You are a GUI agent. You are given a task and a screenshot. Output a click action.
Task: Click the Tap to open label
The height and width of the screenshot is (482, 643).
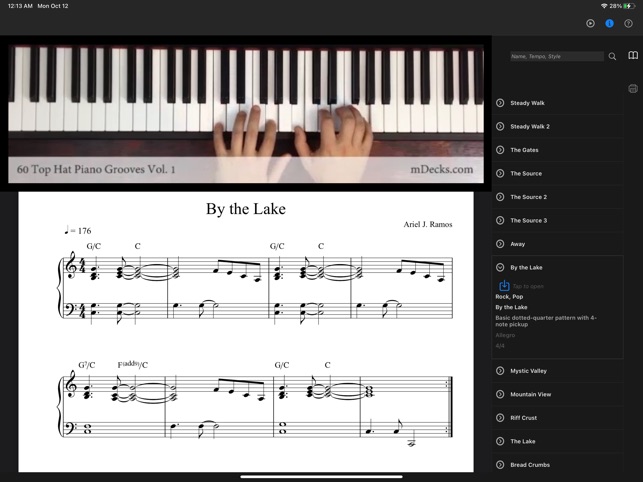528,286
